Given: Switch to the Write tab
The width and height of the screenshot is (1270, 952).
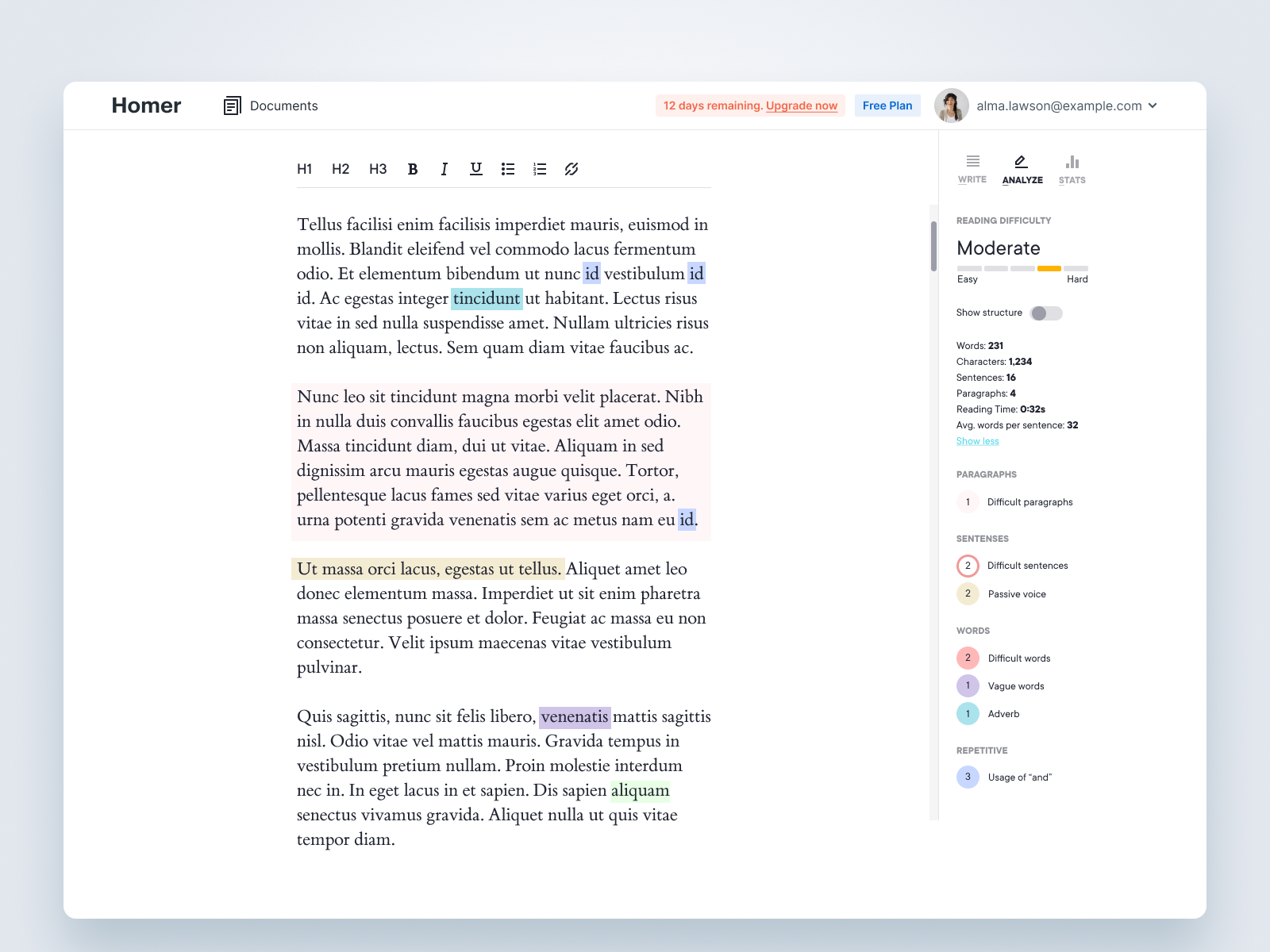Looking at the screenshot, I should coord(972,169).
